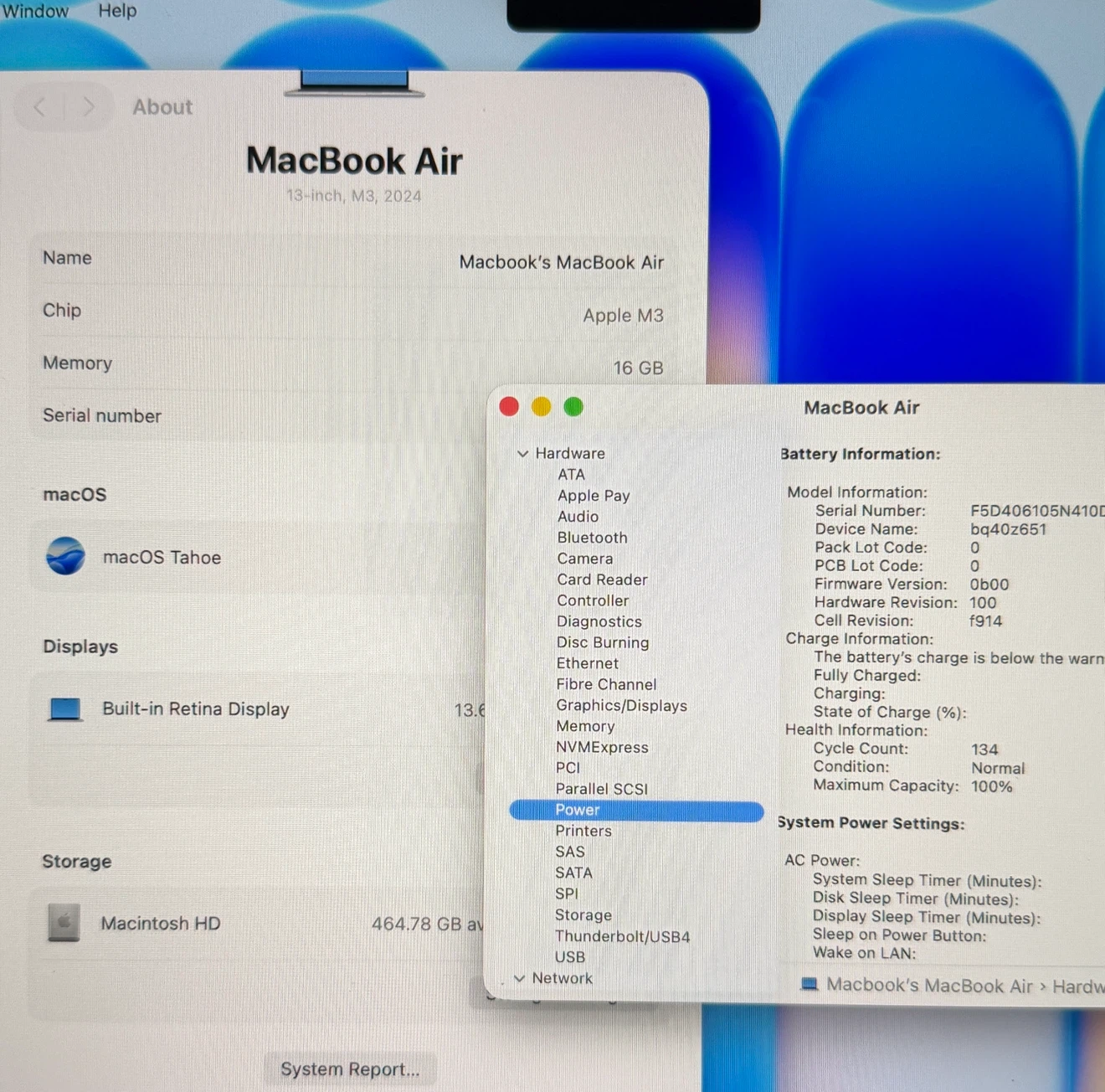Select ATA in the Hardware list
Viewport: 1105px width, 1092px height.
(x=572, y=474)
